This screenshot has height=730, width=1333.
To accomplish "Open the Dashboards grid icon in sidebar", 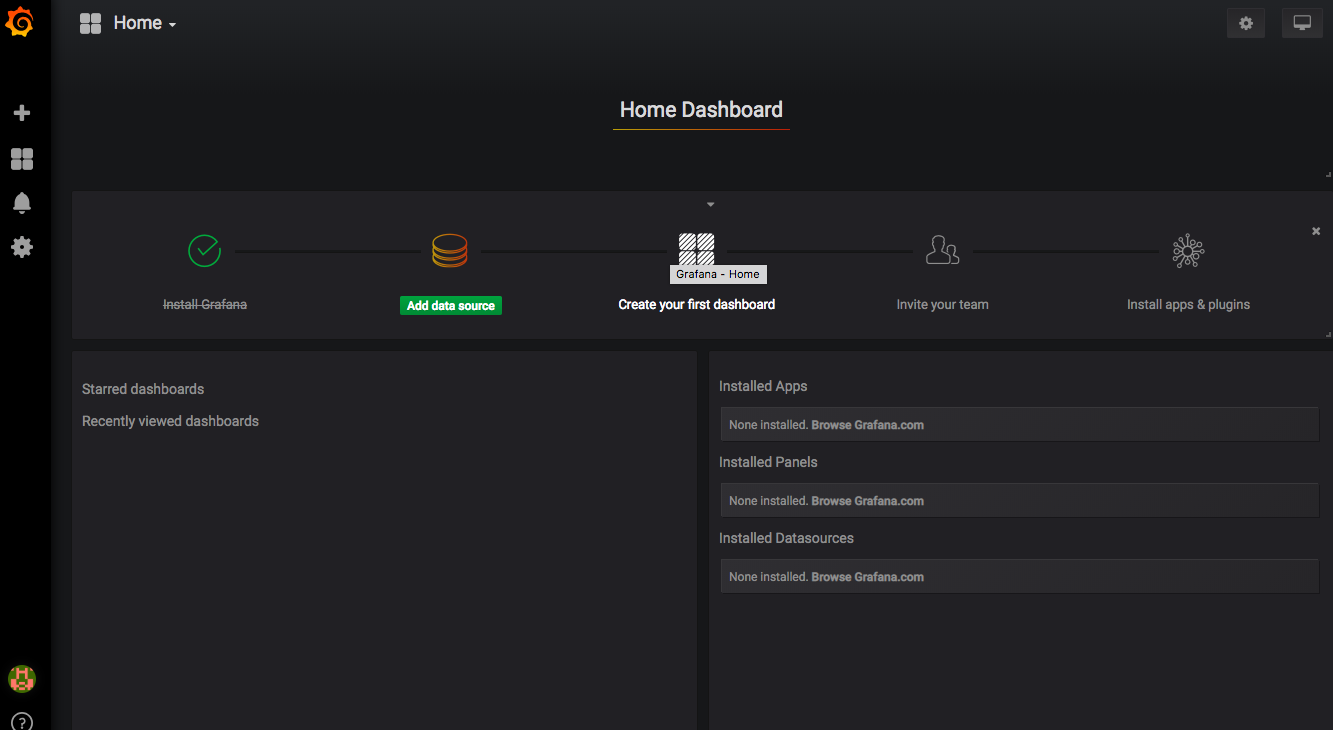I will pos(21,159).
